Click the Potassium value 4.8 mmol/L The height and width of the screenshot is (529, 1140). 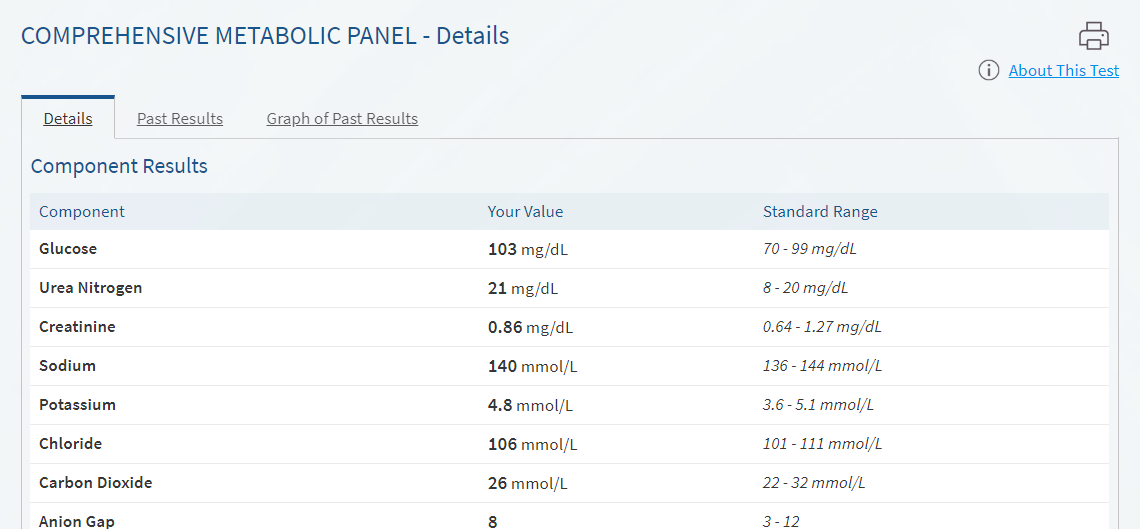click(530, 405)
